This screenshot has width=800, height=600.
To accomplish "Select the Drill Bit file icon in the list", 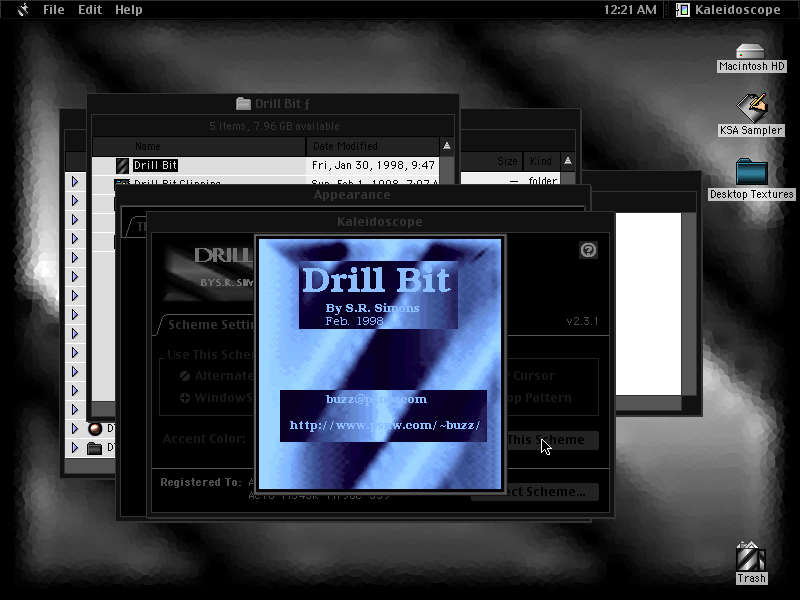I will 122,165.
